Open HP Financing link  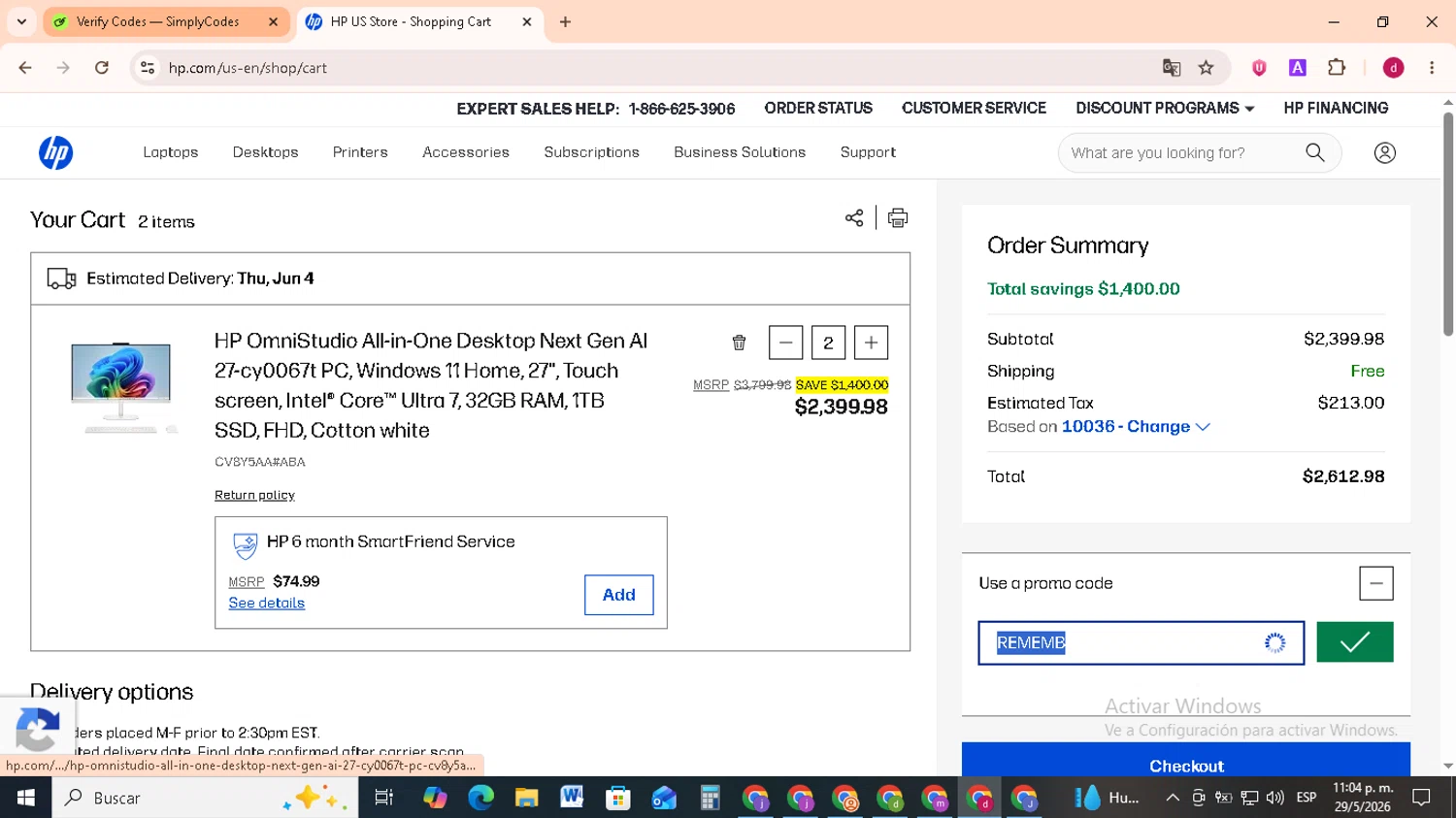tap(1336, 109)
